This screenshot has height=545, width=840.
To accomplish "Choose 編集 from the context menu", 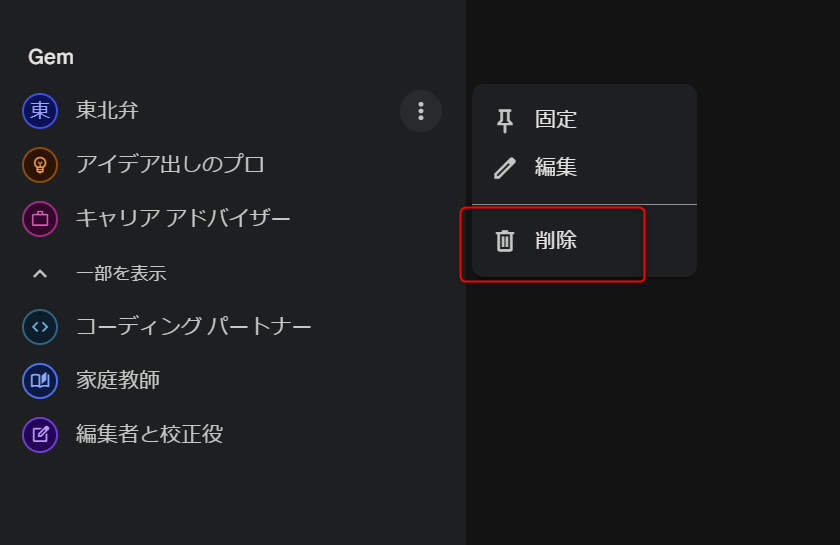I will (584, 167).
